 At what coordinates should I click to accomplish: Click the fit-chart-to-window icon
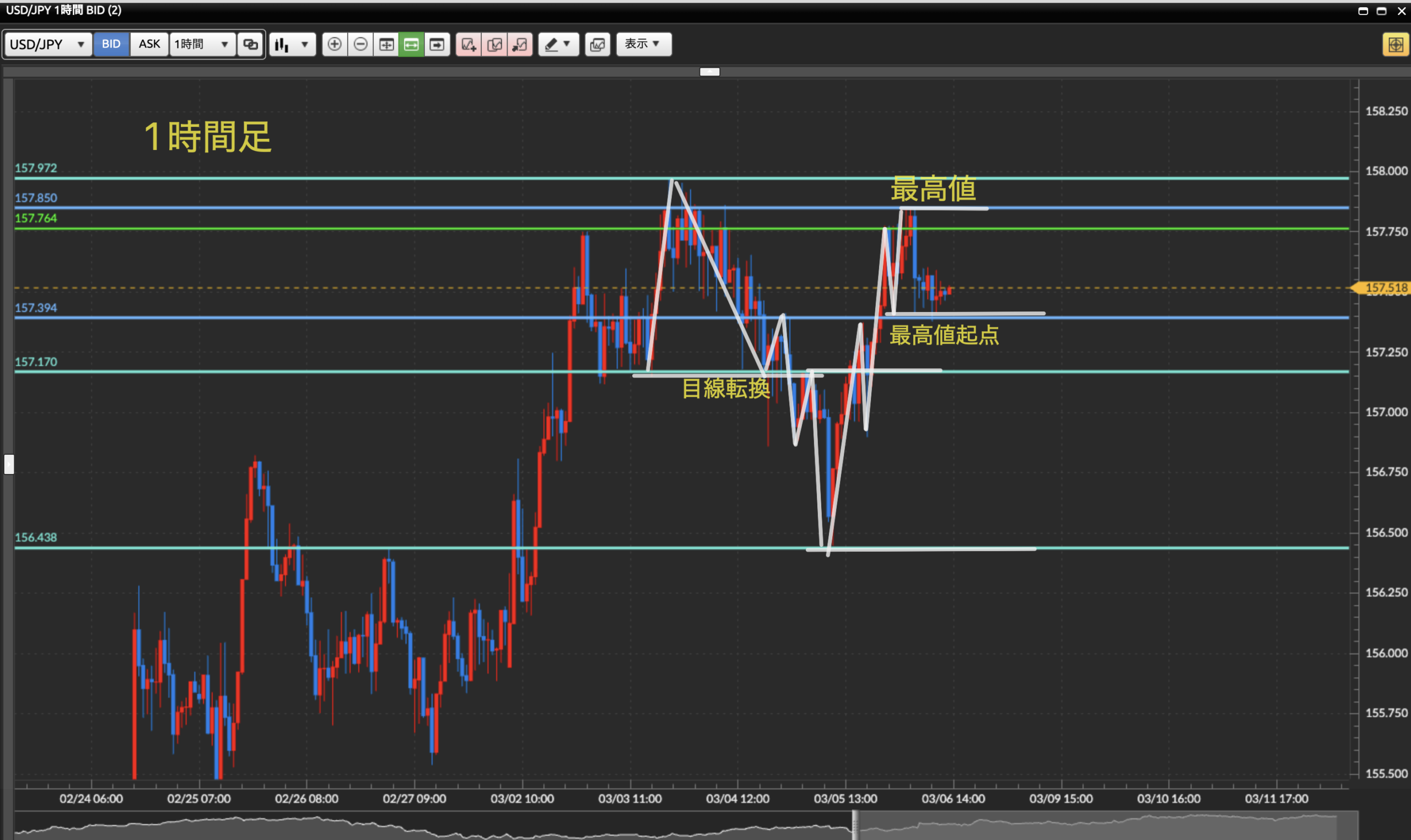coord(386,44)
